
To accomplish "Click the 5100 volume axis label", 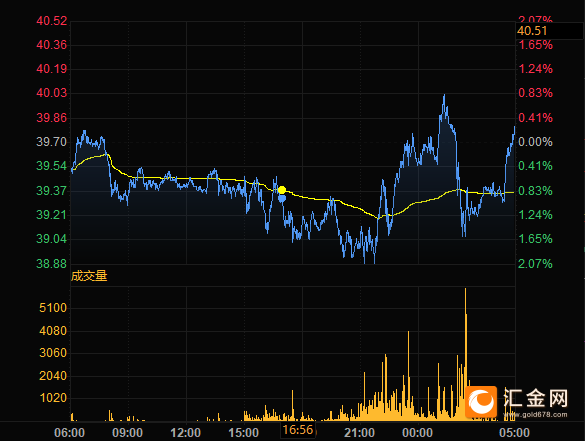I will [x=53, y=308].
